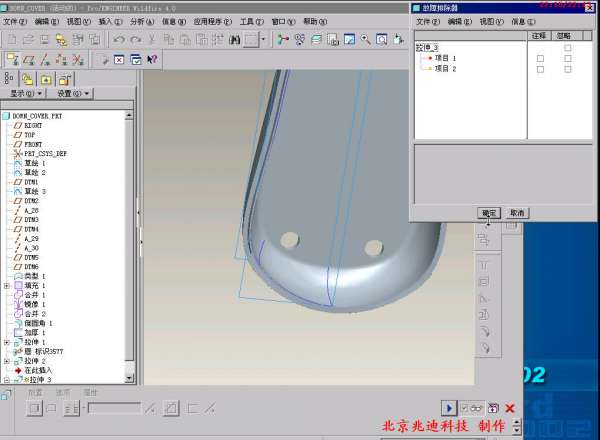The width and height of the screenshot is (600, 440).
Task: Click the zoom magnifier toolbar icon
Action: pos(367,40)
